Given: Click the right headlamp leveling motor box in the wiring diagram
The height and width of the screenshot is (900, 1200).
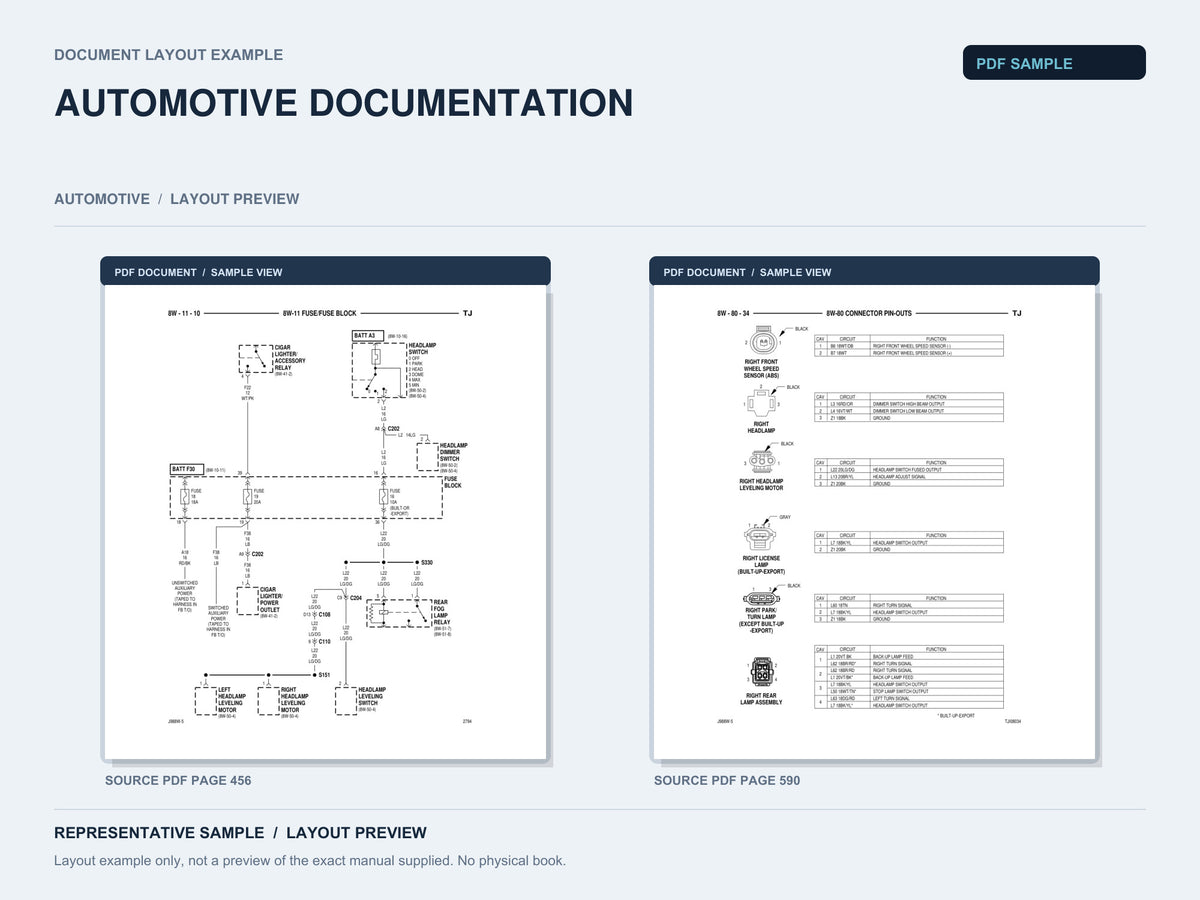Looking at the screenshot, I should tap(268, 701).
